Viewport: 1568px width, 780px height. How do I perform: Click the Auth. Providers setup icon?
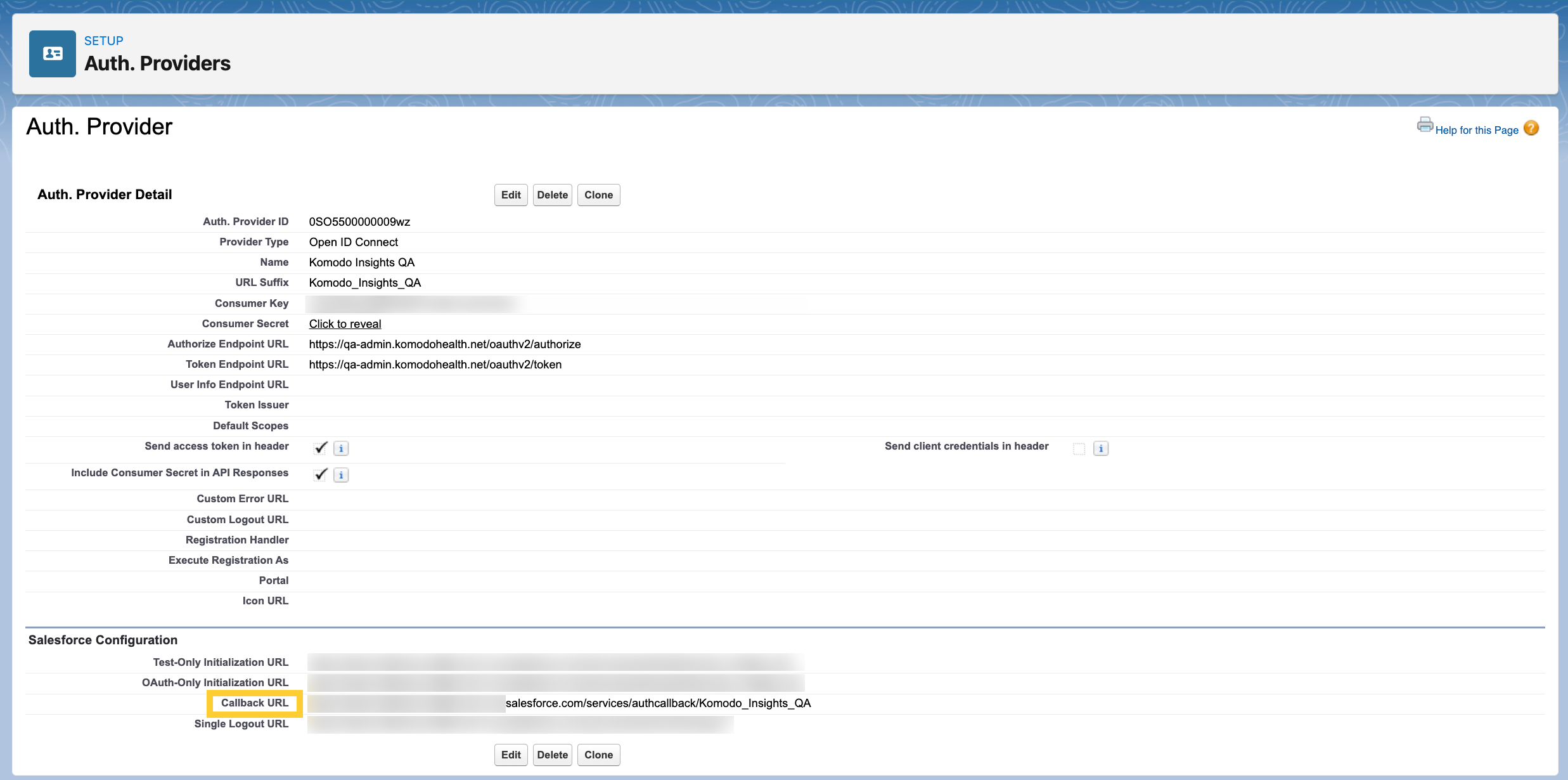pos(53,54)
